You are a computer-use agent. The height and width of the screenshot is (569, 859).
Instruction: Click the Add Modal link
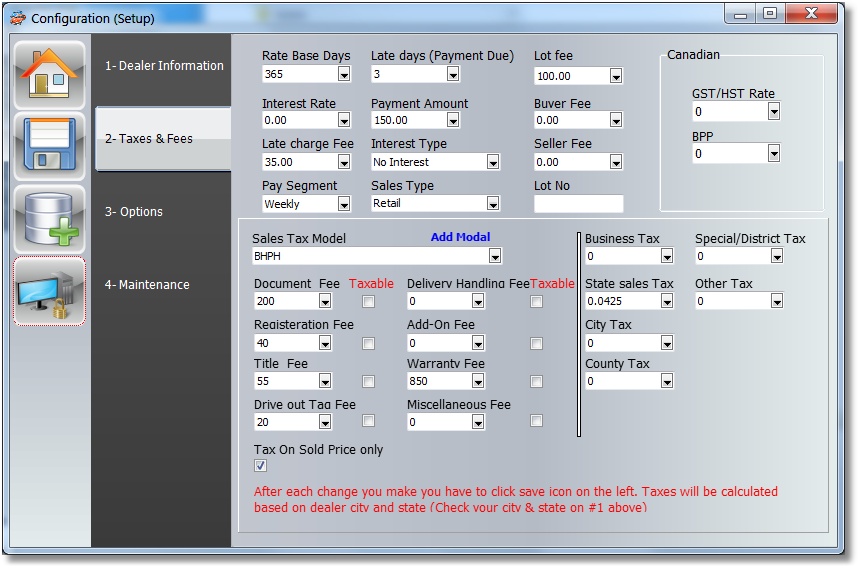[x=460, y=237]
